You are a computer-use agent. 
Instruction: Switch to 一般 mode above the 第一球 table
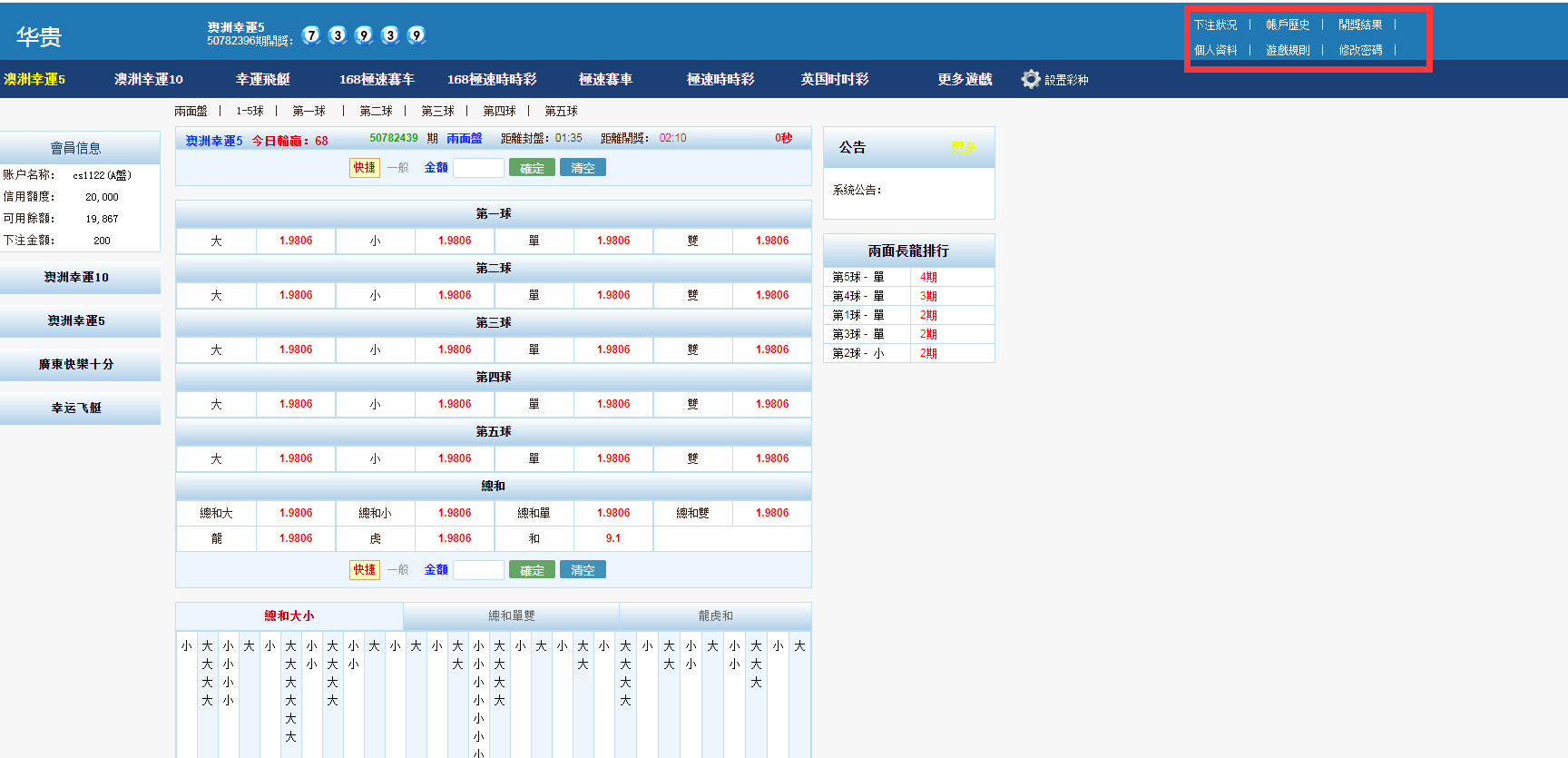(397, 168)
